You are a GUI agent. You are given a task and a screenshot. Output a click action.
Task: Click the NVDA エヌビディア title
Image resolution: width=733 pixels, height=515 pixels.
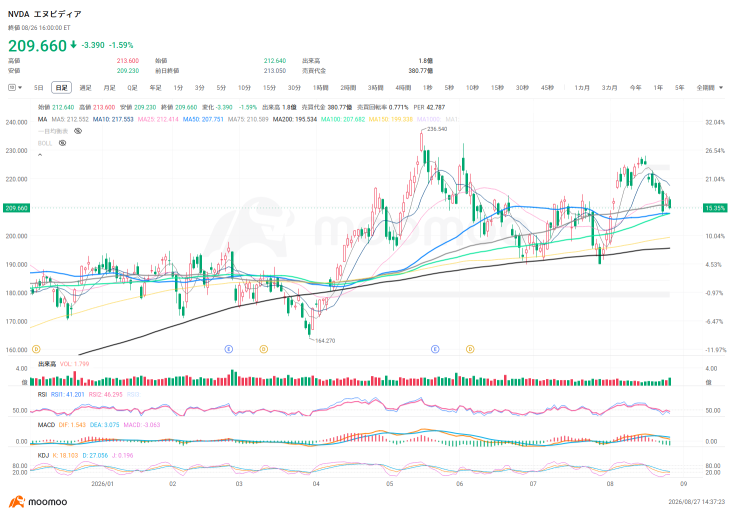(44, 14)
